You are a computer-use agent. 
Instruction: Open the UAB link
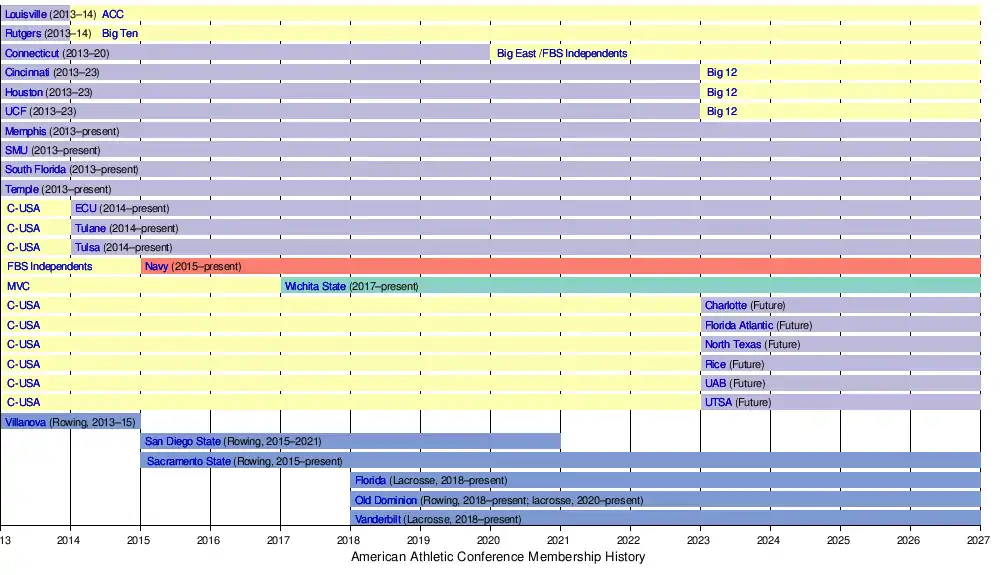(x=716, y=383)
